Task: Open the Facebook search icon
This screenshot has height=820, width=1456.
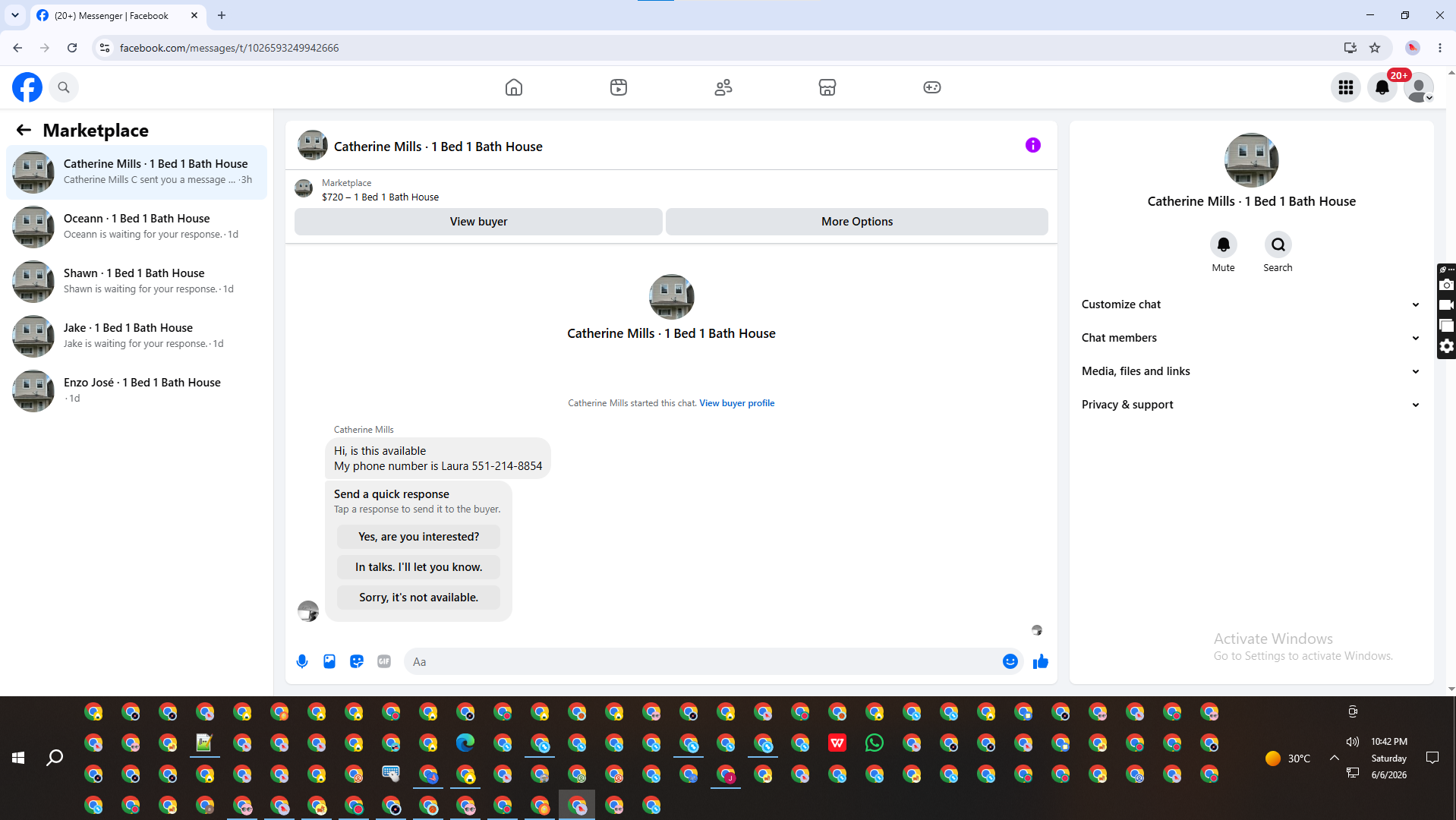Action: pyautogui.click(x=64, y=87)
